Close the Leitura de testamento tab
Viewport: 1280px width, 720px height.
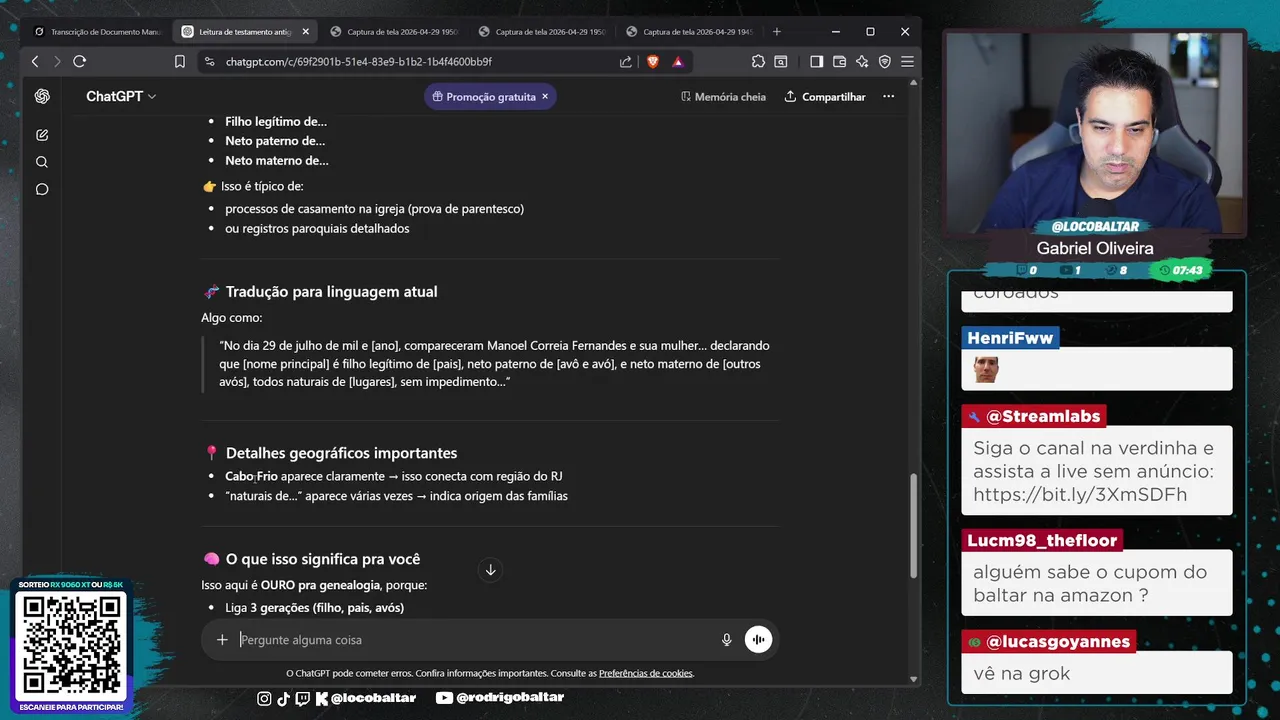305,32
